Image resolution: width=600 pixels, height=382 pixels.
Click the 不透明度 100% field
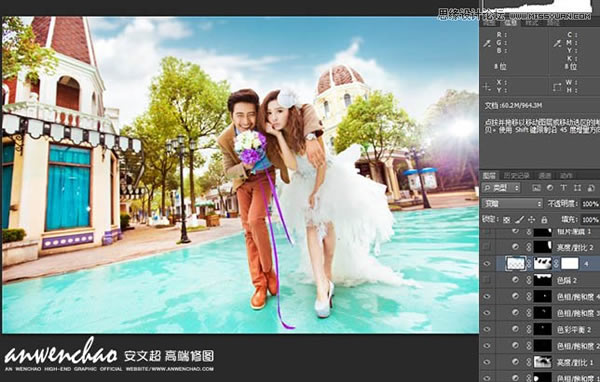click(x=590, y=204)
